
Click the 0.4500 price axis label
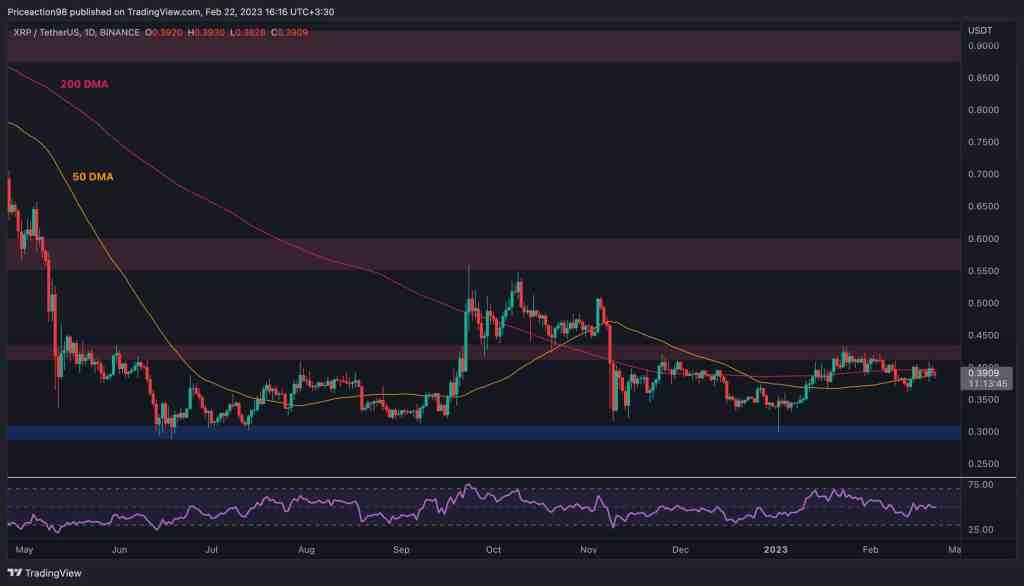coord(983,335)
